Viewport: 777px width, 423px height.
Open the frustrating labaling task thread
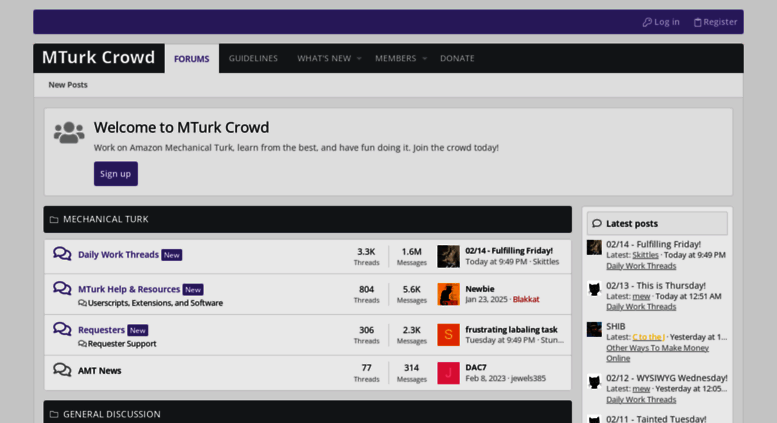511,329
